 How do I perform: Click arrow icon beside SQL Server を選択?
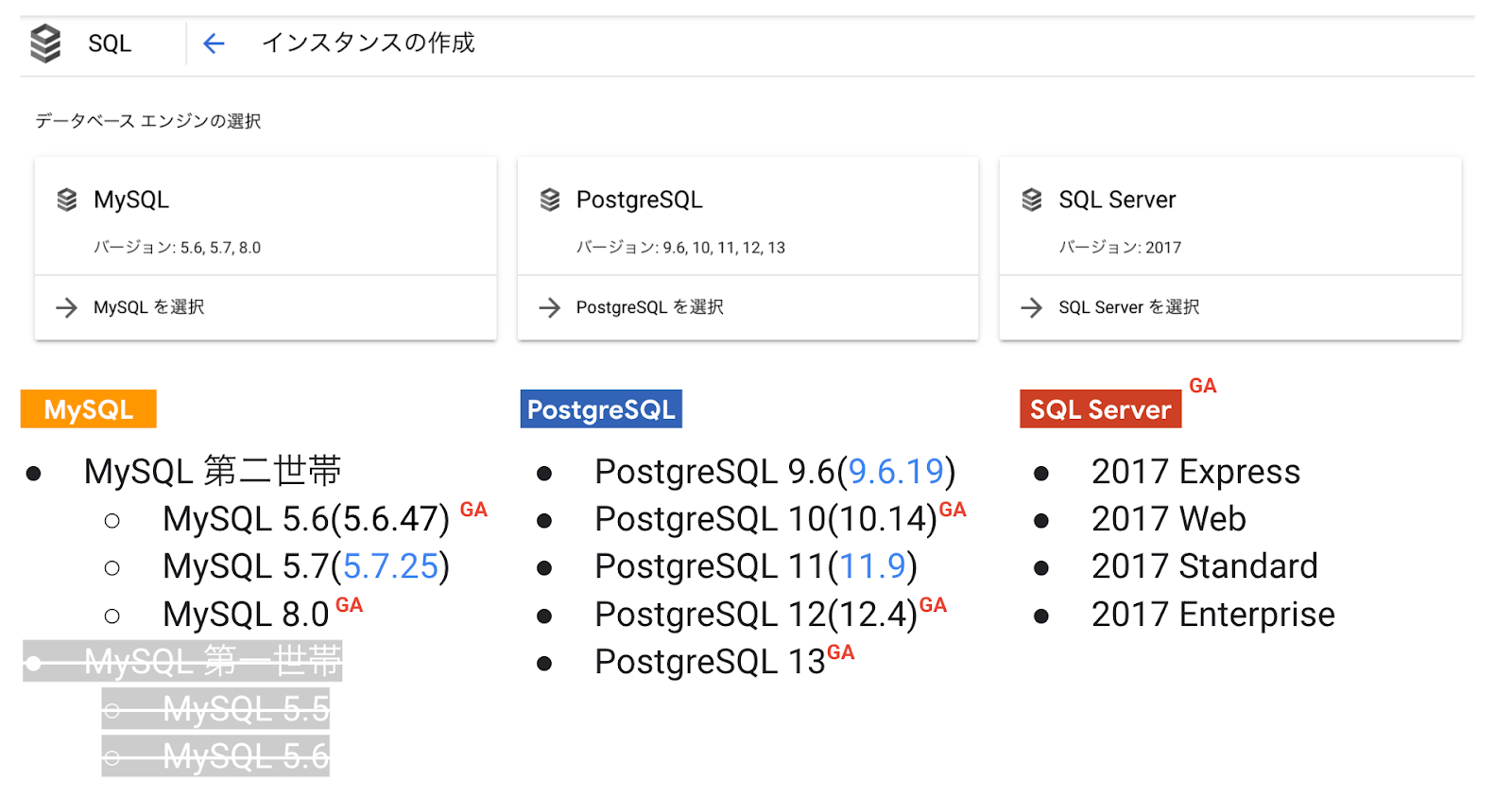1031,307
